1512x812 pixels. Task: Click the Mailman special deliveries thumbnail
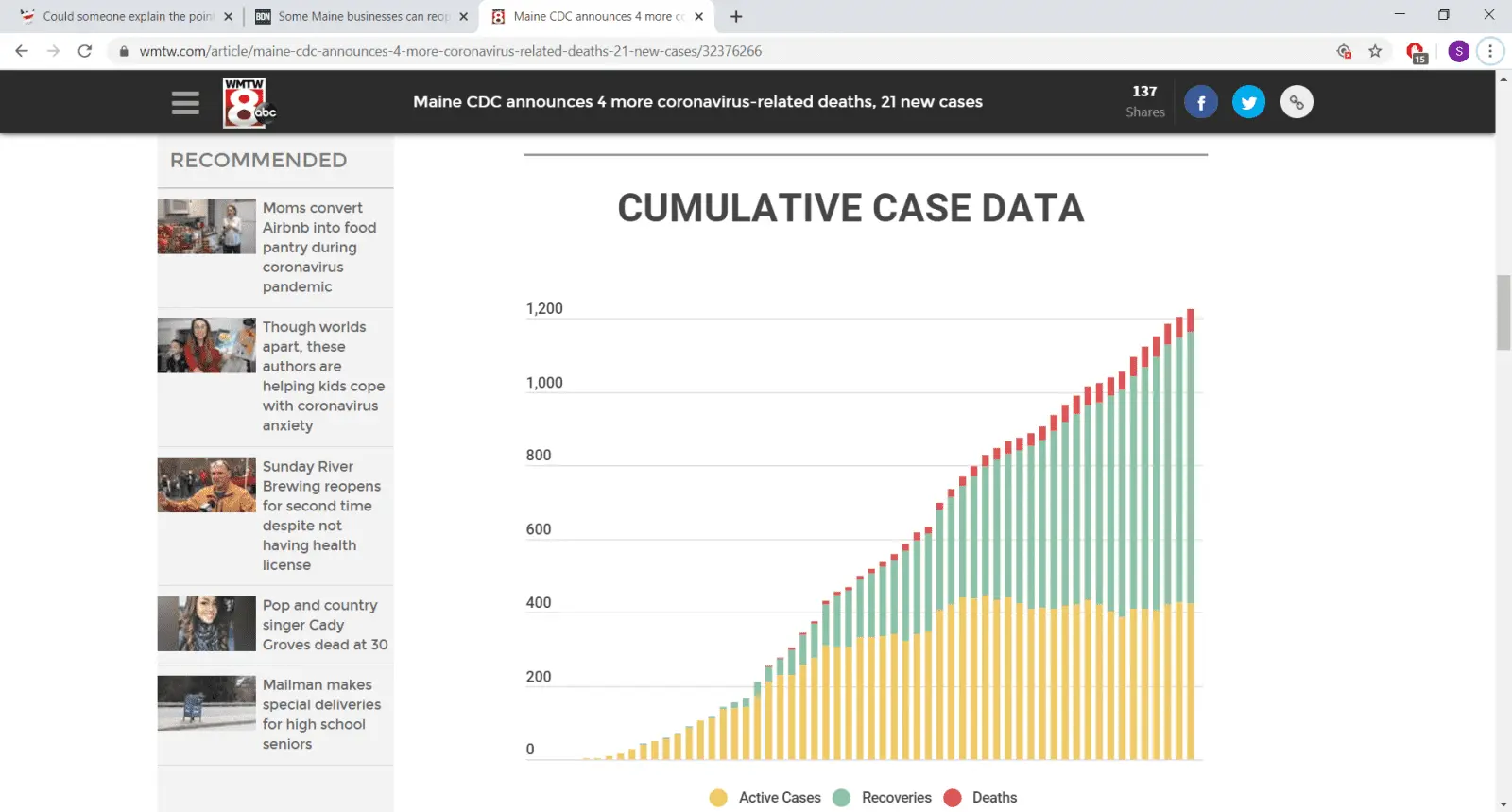point(206,703)
